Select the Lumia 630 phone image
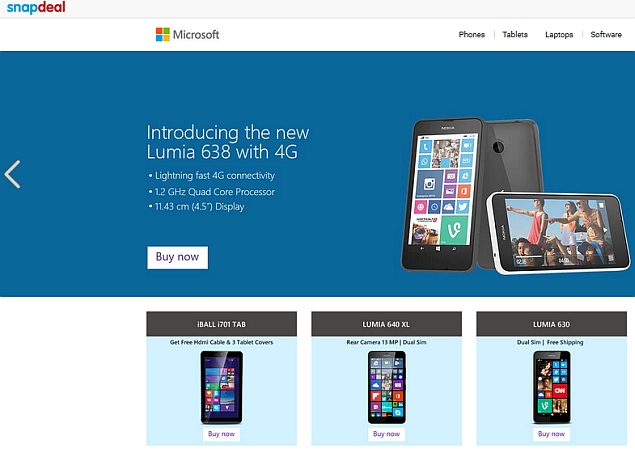 pos(552,387)
